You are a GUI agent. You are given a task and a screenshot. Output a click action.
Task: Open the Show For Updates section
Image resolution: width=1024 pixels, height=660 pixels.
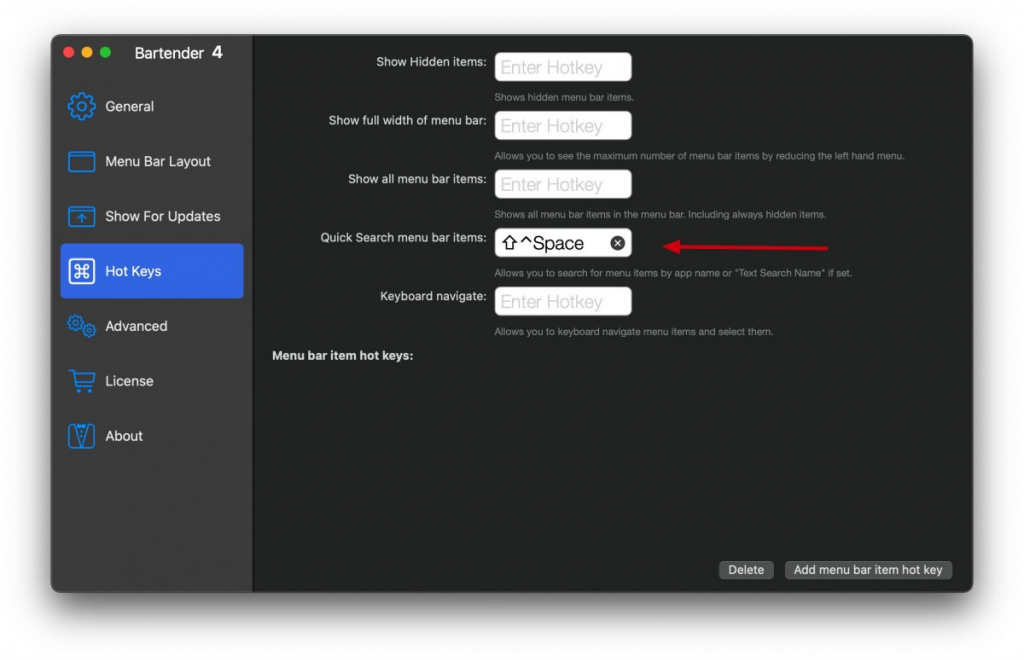(x=152, y=216)
